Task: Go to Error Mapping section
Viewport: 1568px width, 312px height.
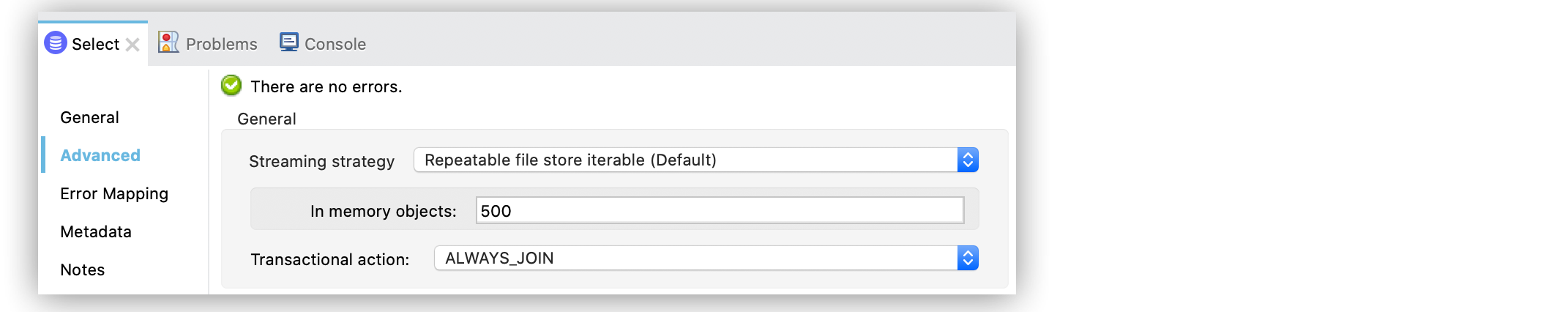Action: pyautogui.click(x=114, y=193)
